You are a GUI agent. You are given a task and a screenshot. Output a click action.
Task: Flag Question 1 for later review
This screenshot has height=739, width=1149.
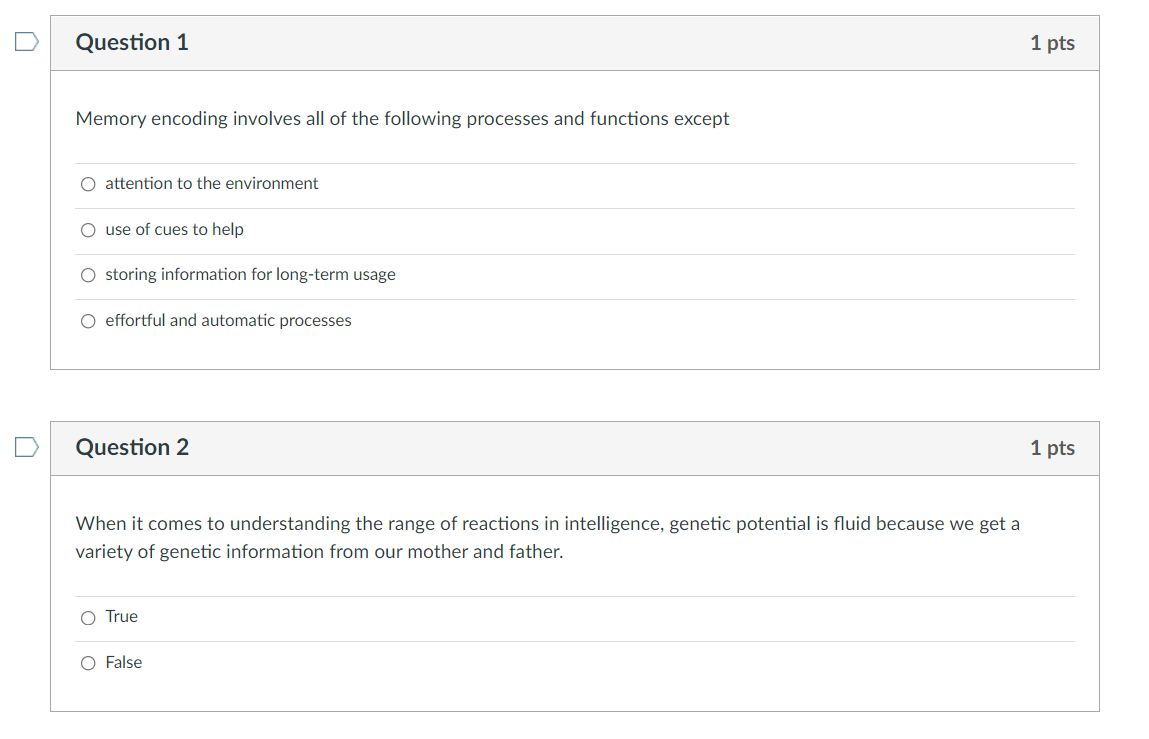click(25, 42)
